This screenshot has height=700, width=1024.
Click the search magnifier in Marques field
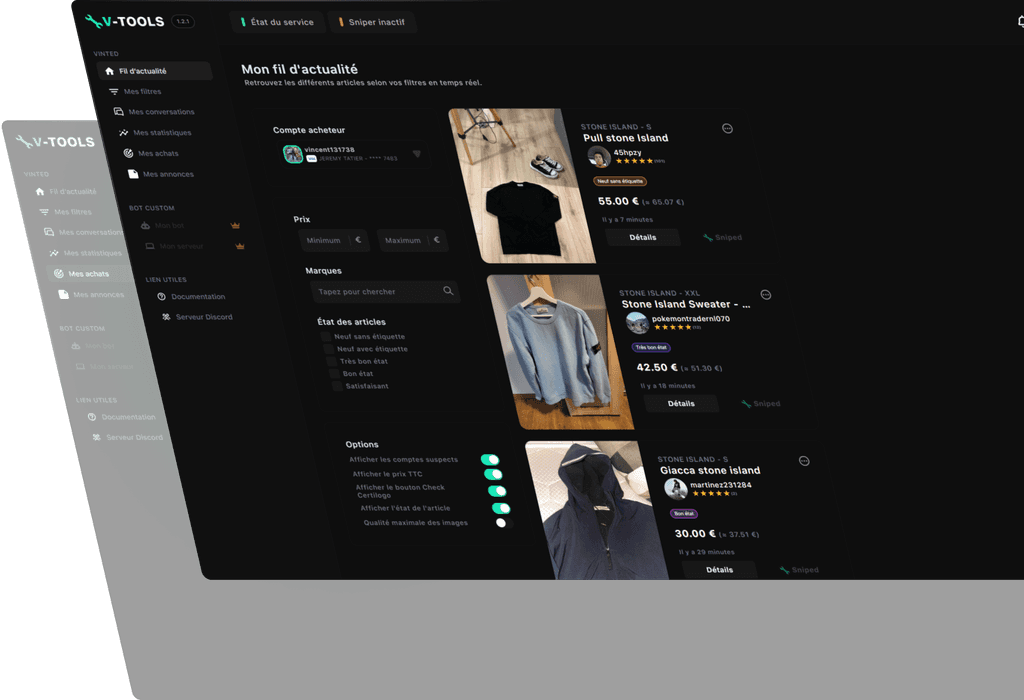pyautogui.click(x=448, y=291)
